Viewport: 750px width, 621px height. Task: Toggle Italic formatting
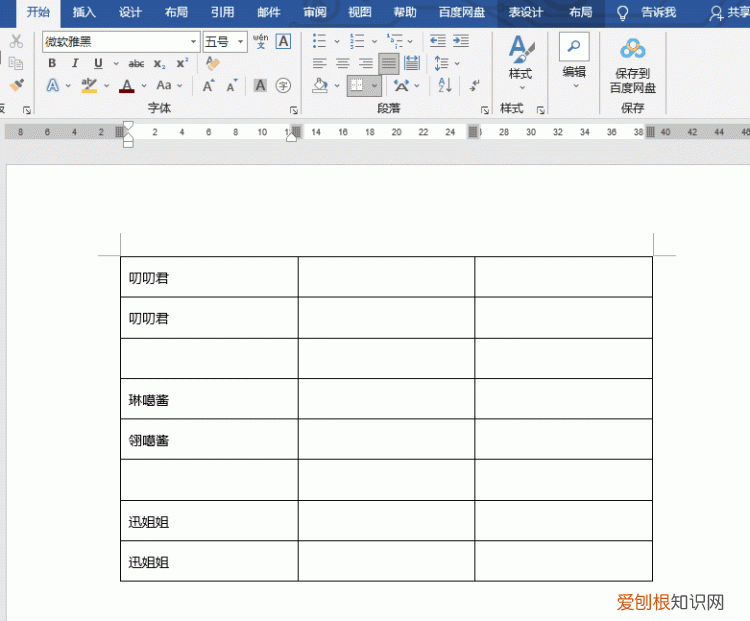75,63
